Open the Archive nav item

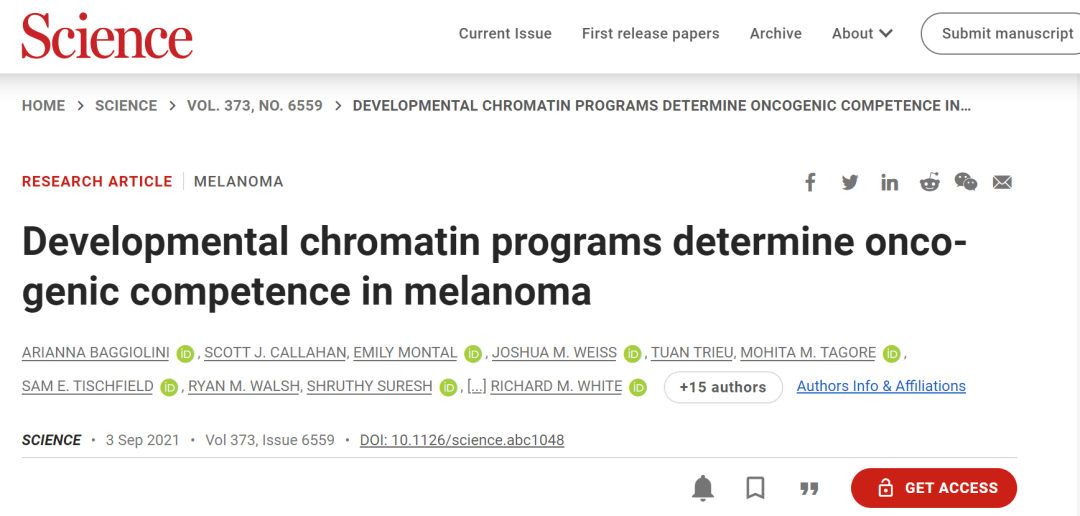pyautogui.click(x=776, y=33)
